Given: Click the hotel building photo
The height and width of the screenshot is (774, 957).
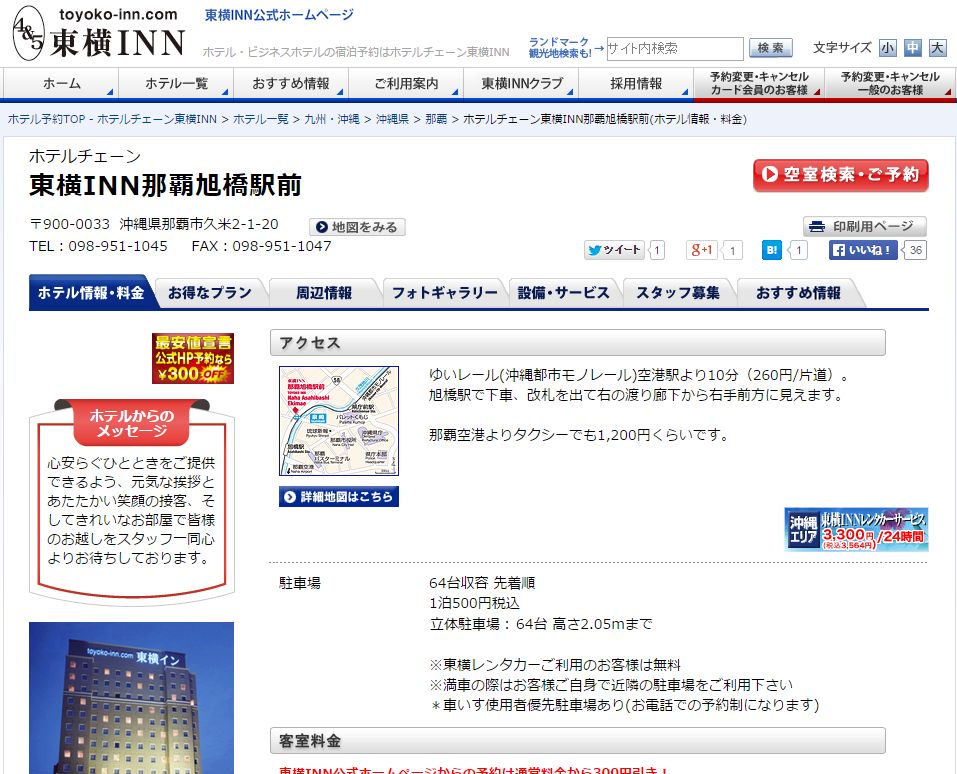Looking at the screenshot, I should [131, 698].
